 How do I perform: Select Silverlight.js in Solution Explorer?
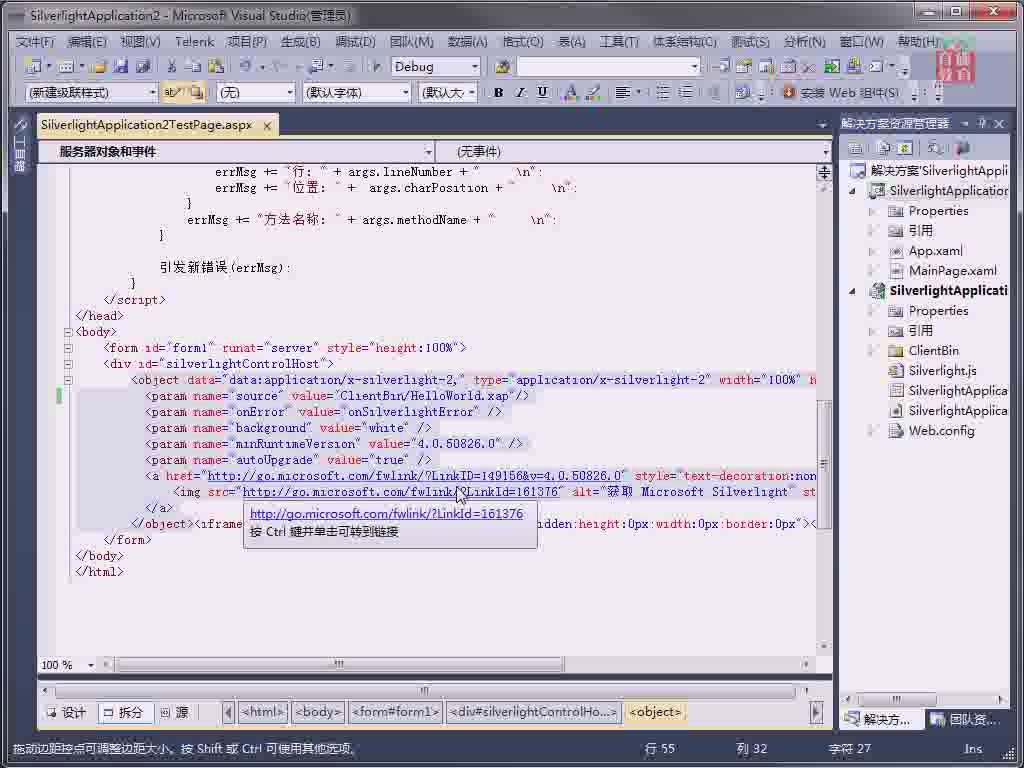click(x=942, y=371)
